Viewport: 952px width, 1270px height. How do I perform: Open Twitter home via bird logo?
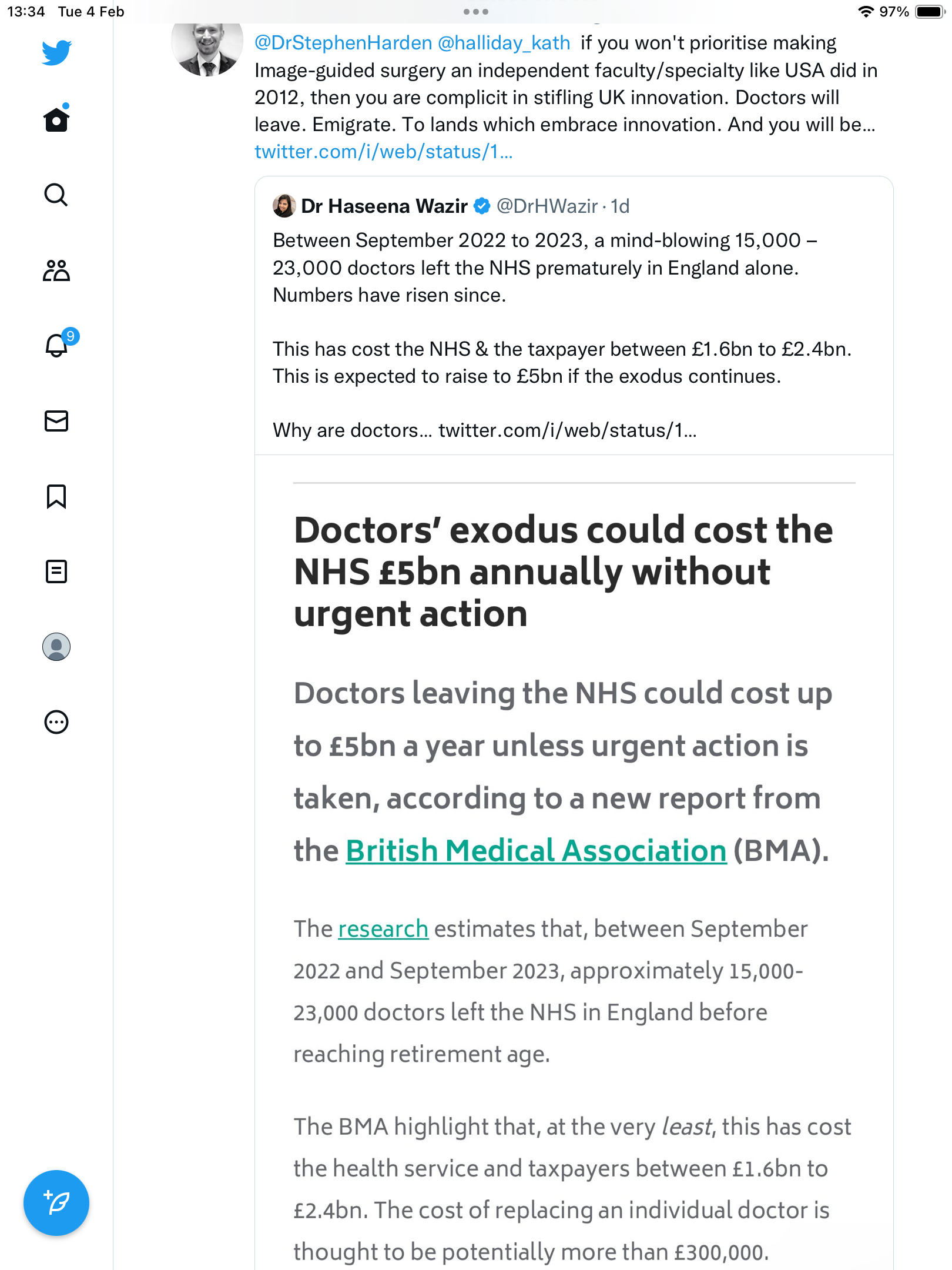pos(56,53)
